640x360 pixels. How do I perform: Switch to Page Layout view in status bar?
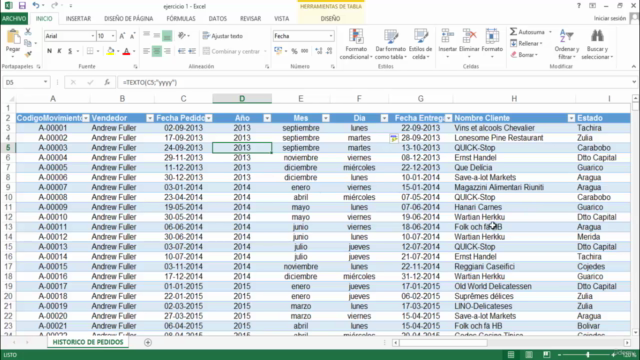click(529, 355)
